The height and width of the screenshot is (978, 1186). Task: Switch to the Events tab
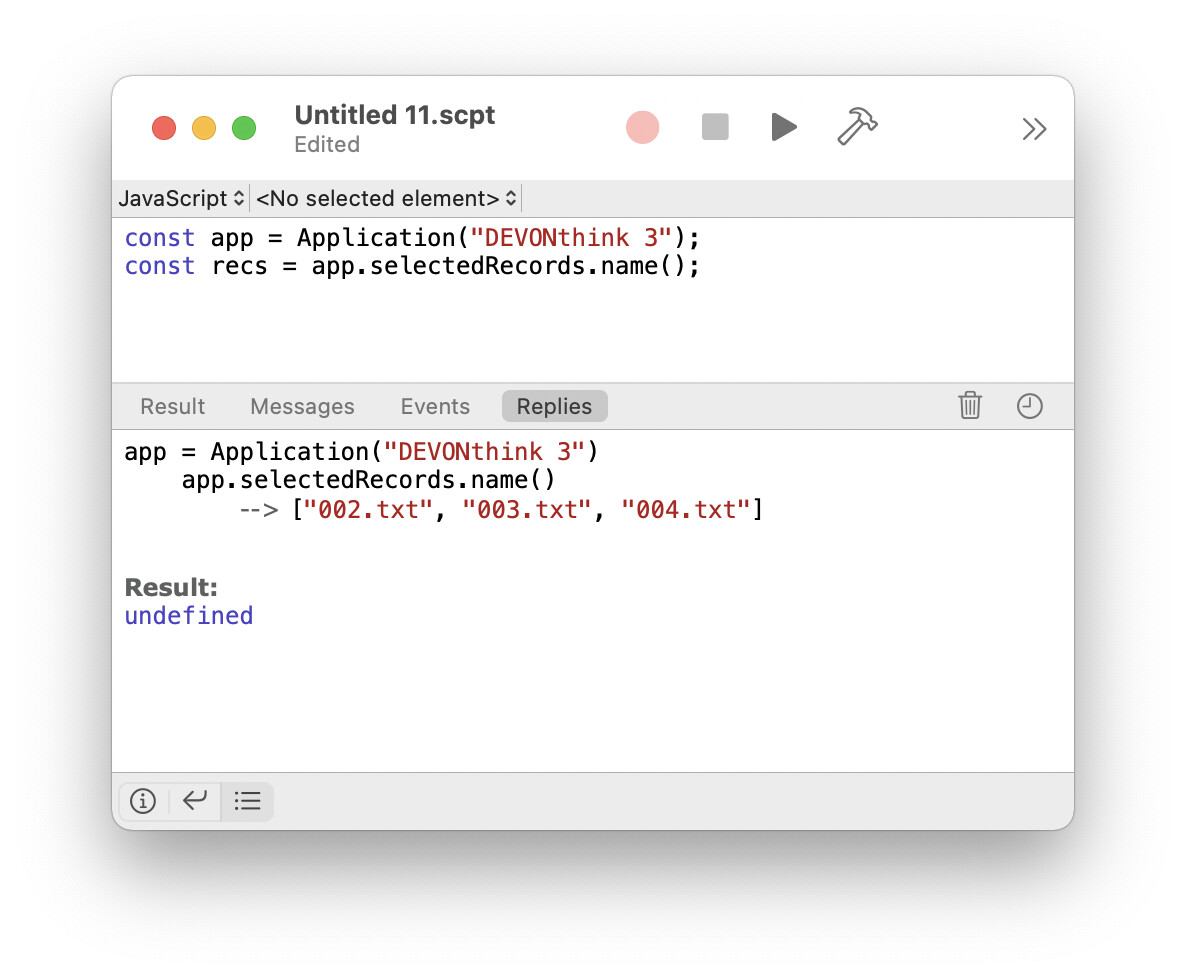[x=435, y=407]
